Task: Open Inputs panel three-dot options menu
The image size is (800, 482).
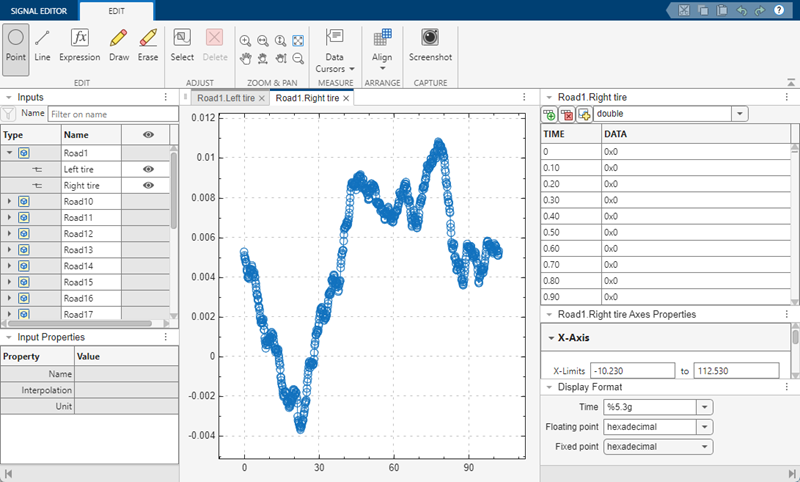Action: tap(166, 97)
